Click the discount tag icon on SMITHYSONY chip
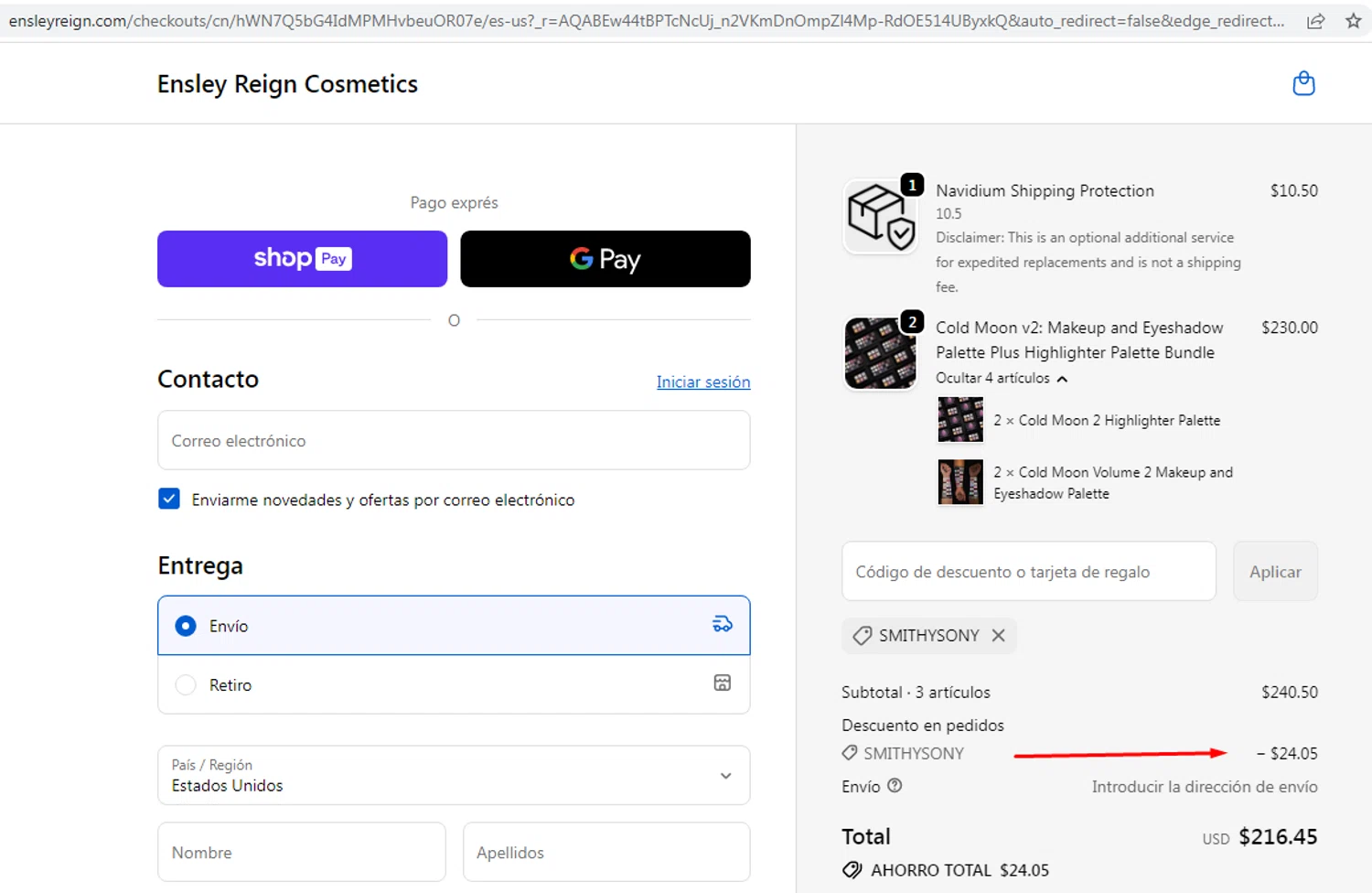Image resolution: width=1372 pixels, height=893 pixels. [x=862, y=635]
